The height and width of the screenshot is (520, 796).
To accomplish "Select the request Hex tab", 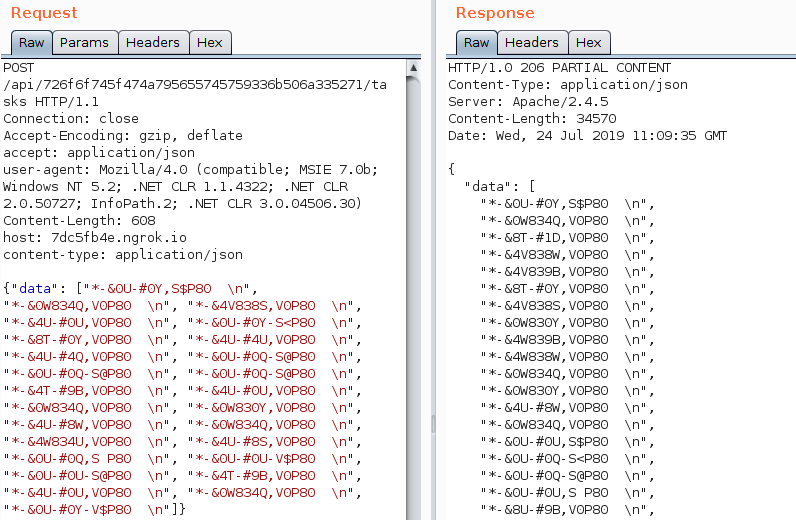I will click(x=210, y=43).
